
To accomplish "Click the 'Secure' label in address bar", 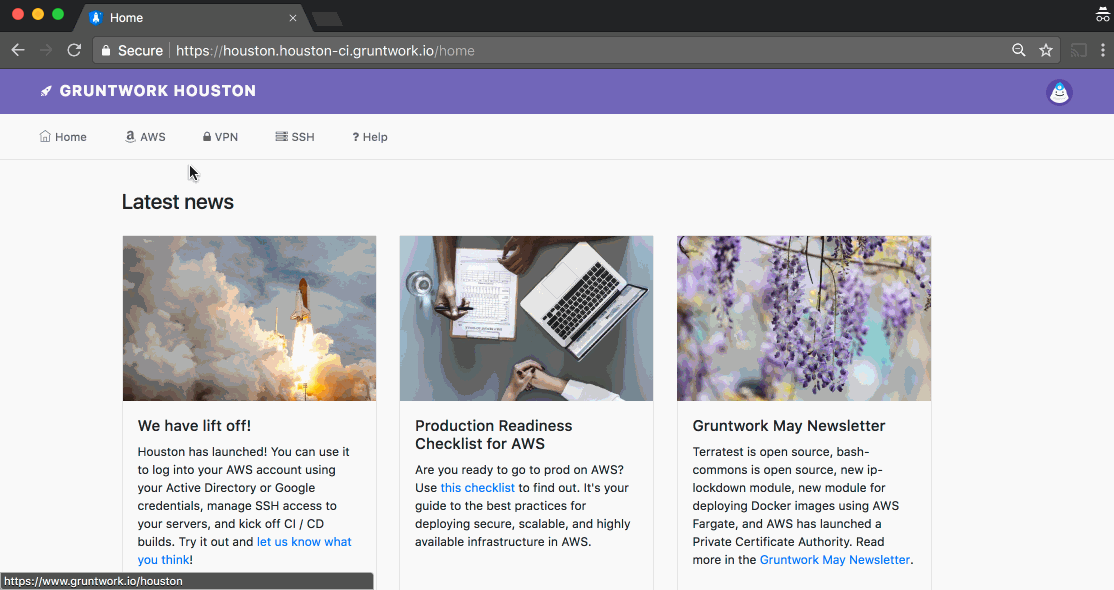I will coord(140,50).
